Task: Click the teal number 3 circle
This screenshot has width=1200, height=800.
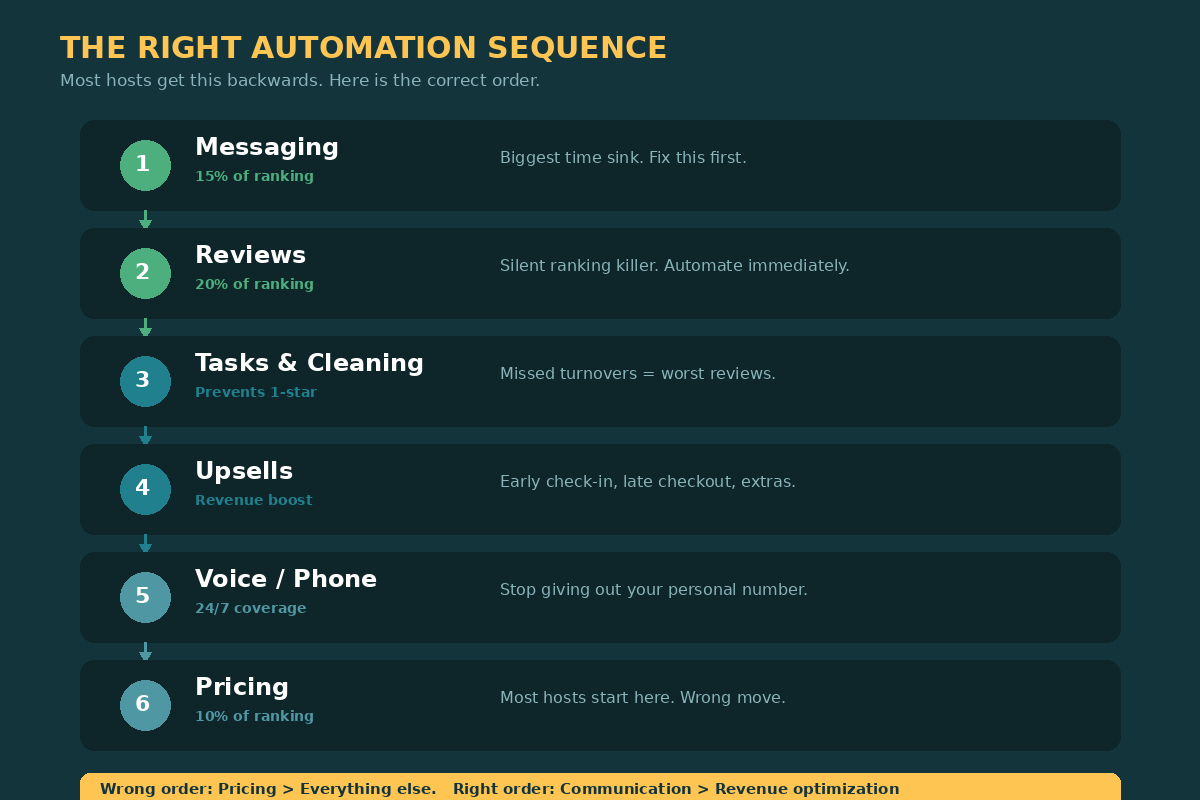Action: point(145,381)
